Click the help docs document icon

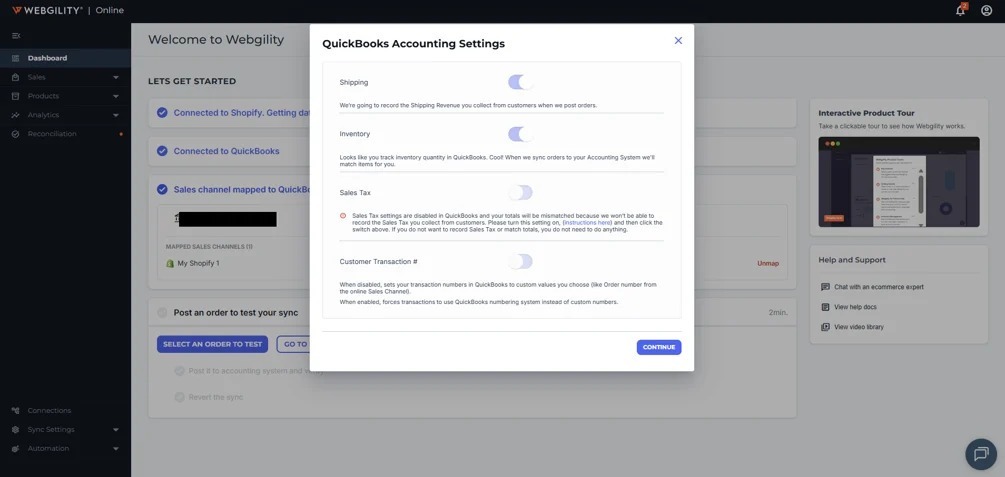[x=825, y=307]
